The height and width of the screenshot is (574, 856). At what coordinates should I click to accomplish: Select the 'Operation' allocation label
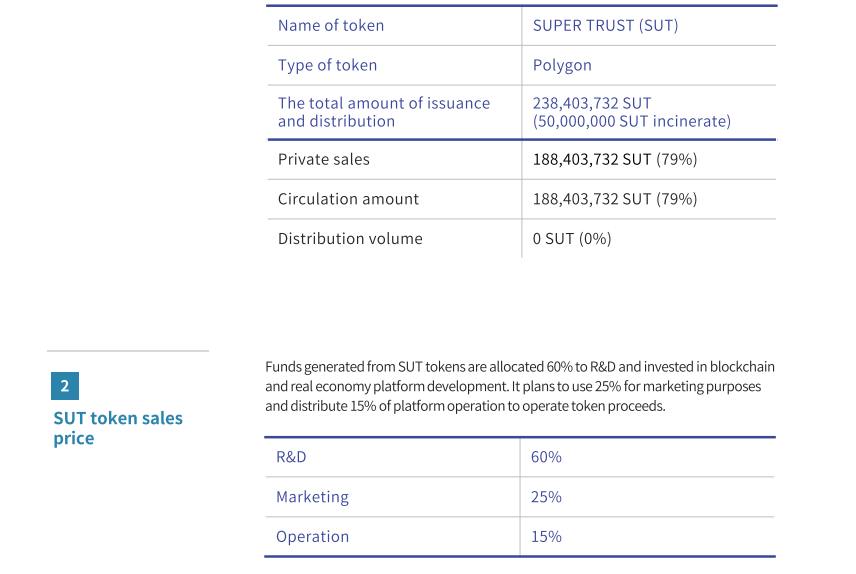(312, 536)
